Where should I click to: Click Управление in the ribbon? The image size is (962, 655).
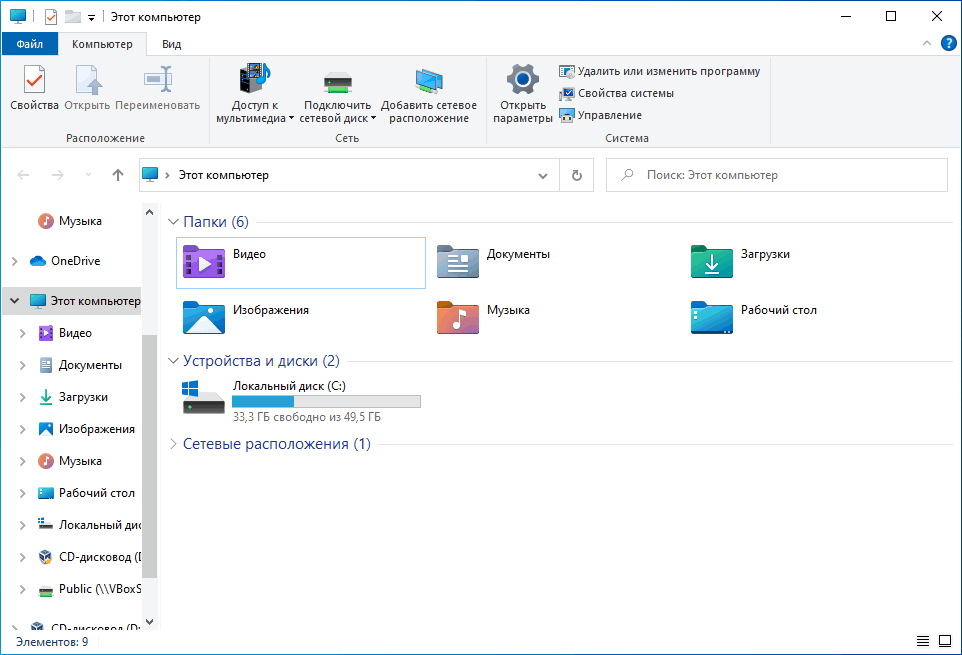(601, 115)
